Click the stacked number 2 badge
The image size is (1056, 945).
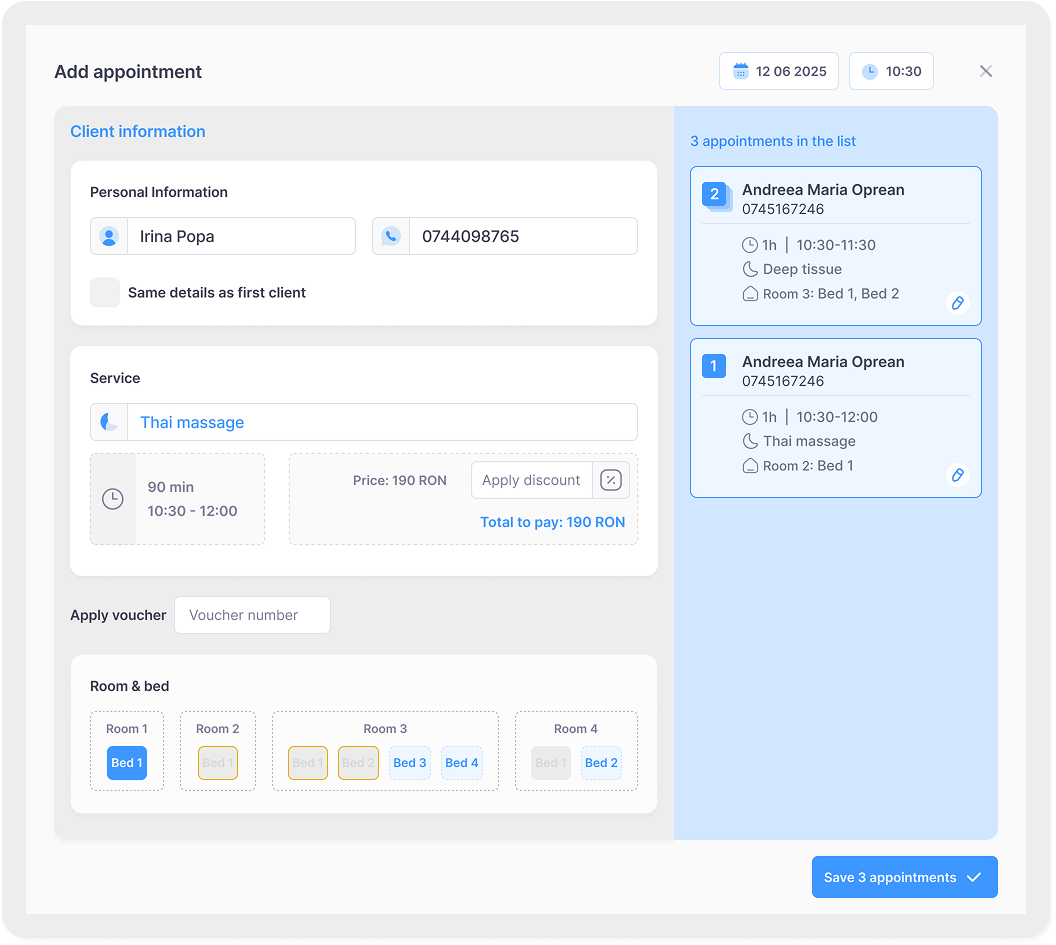coord(714,195)
